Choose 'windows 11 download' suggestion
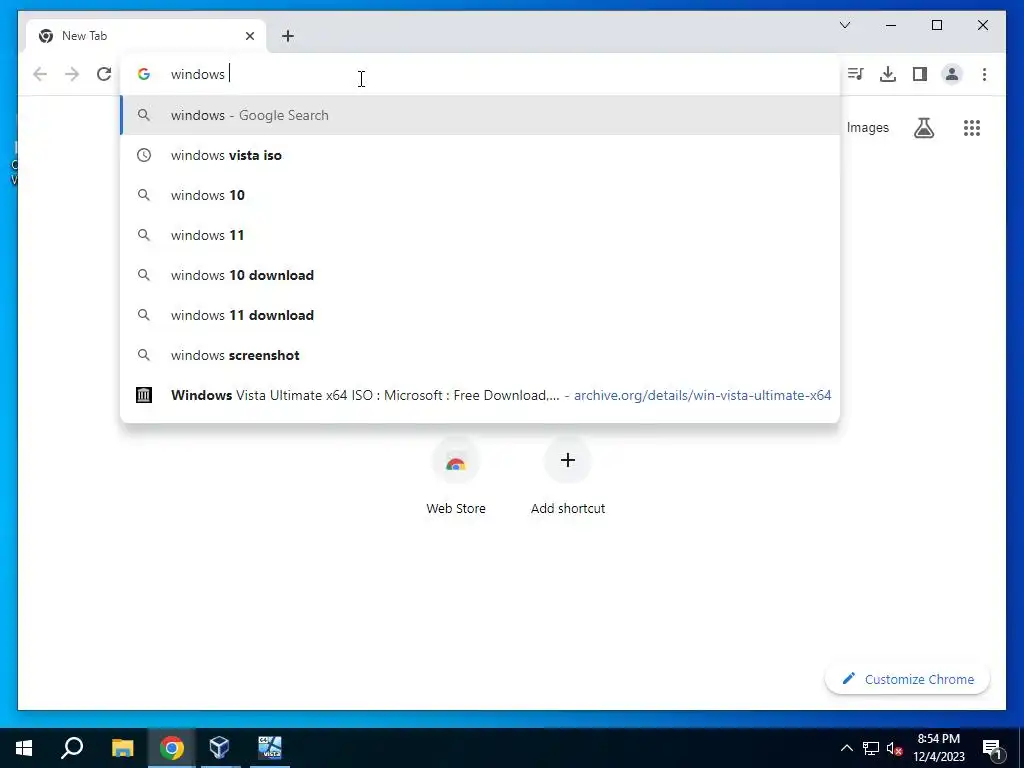The image size is (1024, 768). (x=480, y=315)
